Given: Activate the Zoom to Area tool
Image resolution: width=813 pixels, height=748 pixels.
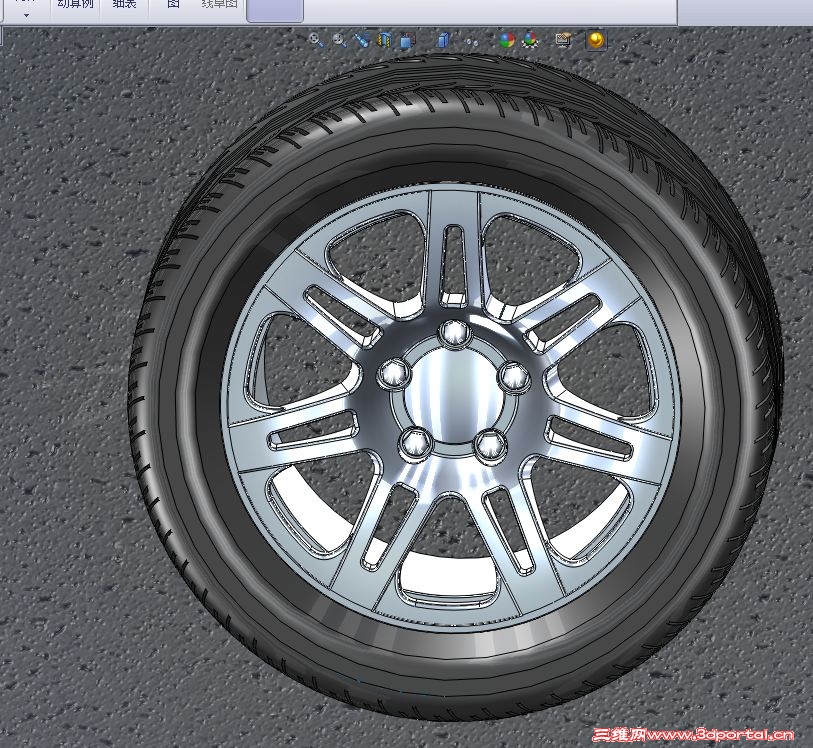Looking at the screenshot, I should click(339, 40).
